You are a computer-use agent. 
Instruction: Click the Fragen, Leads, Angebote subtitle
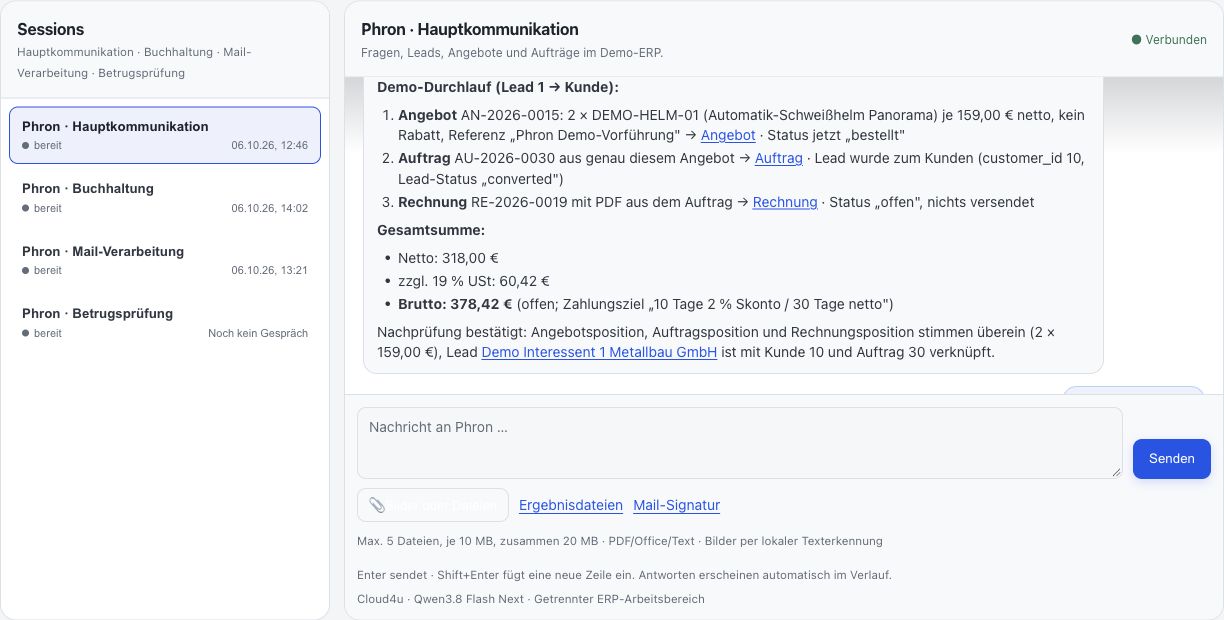(512, 52)
